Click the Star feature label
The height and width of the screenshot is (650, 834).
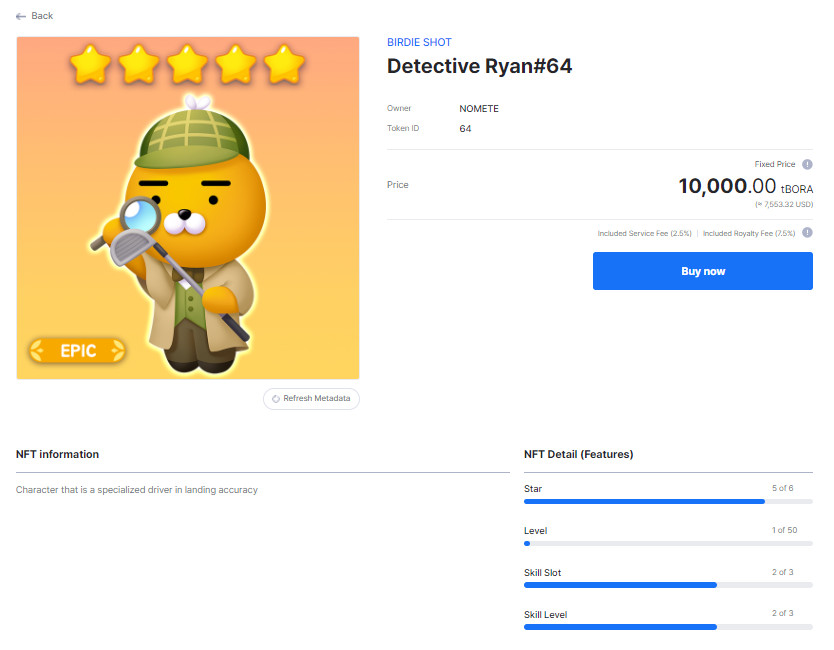pyautogui.click(x=533, y=489)
